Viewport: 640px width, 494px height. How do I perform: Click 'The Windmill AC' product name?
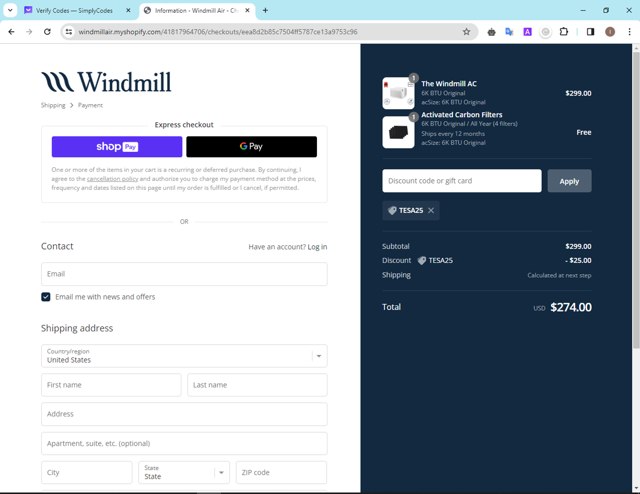point(449,84)
